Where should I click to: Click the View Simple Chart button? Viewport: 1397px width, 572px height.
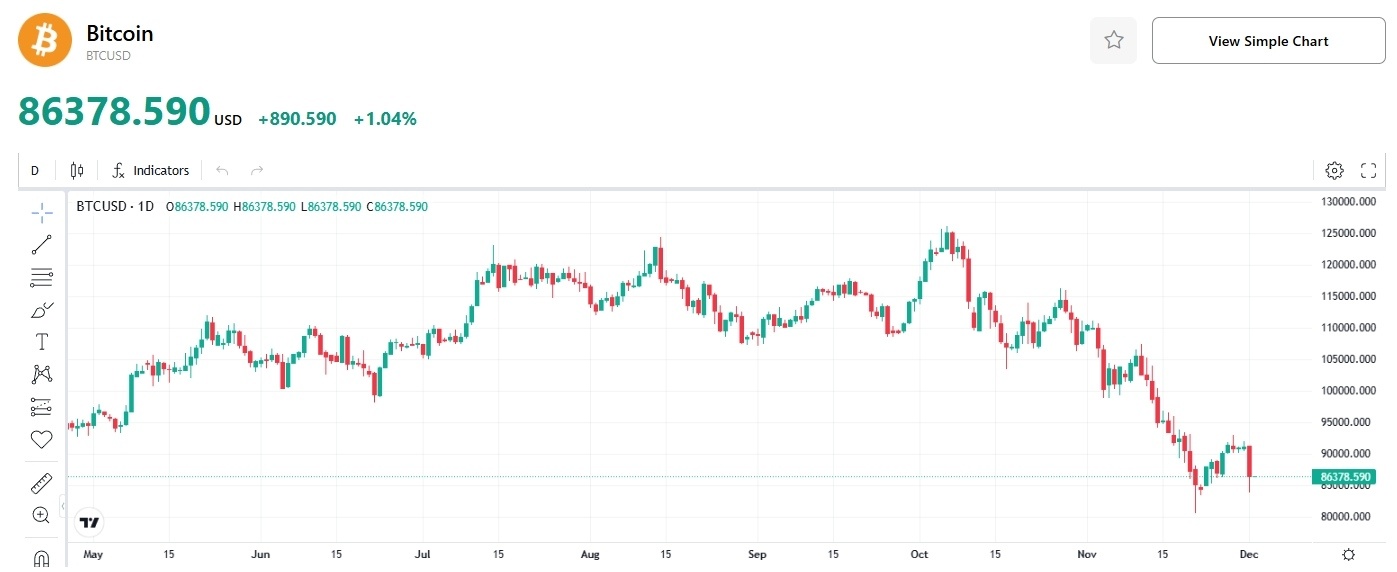click(x=1268, y=41)
